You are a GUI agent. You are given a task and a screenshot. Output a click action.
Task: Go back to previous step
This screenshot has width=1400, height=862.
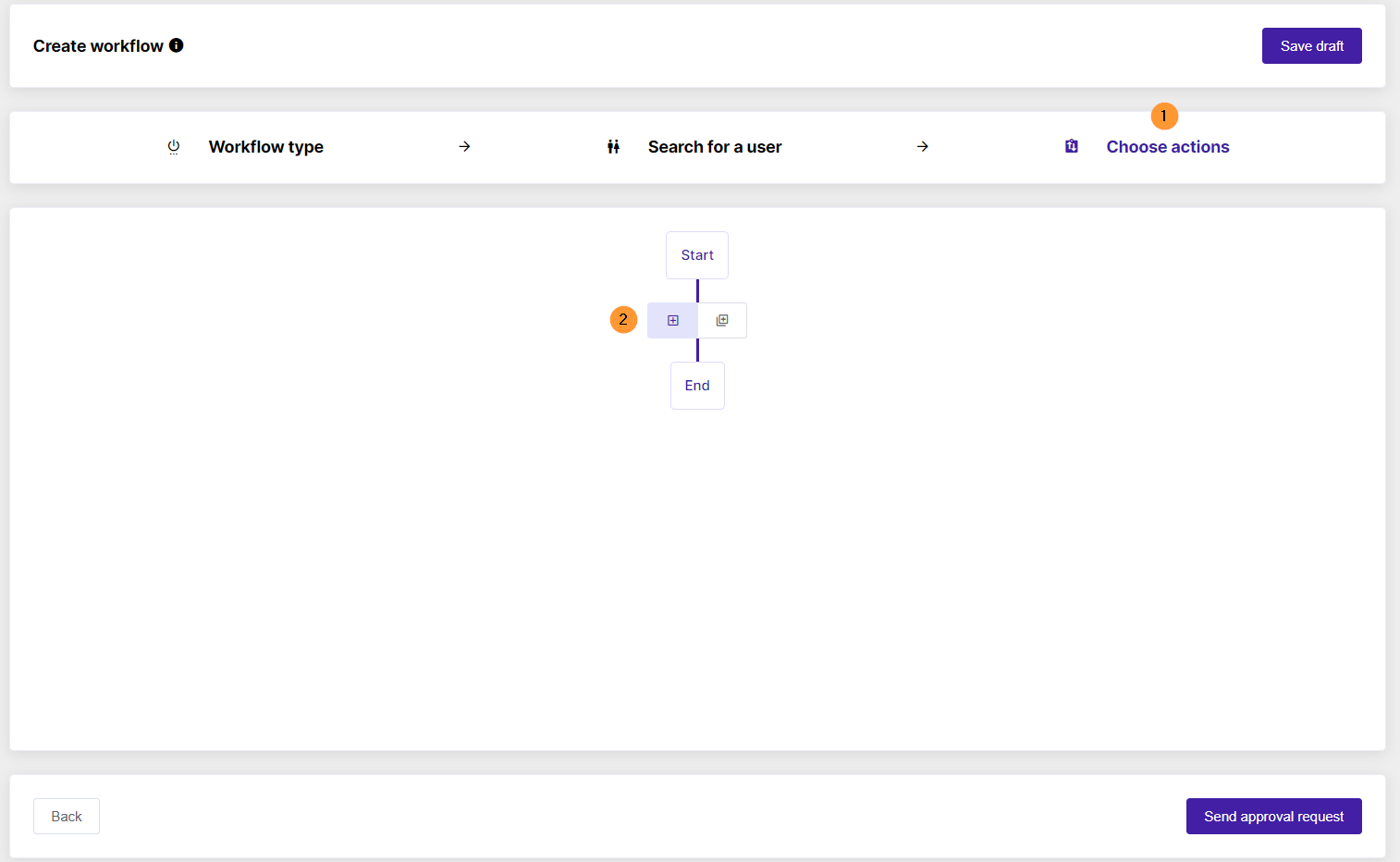[x=67, y=817]
